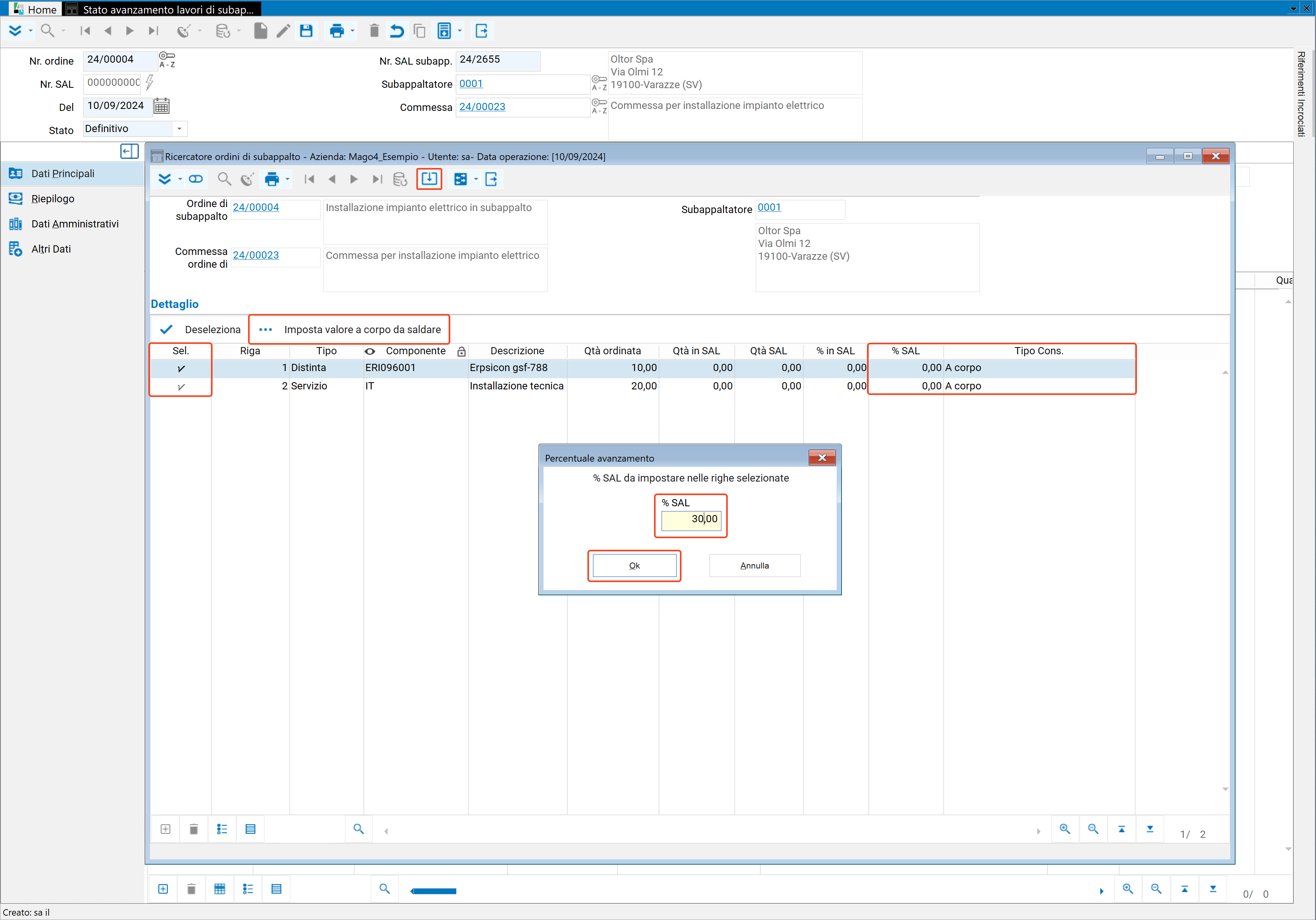This screenshot has width=1316, height=920.
Task: Click go to last row icon below Dettaglio grid
Action: pyautogui.click(x=1151, y=829)
